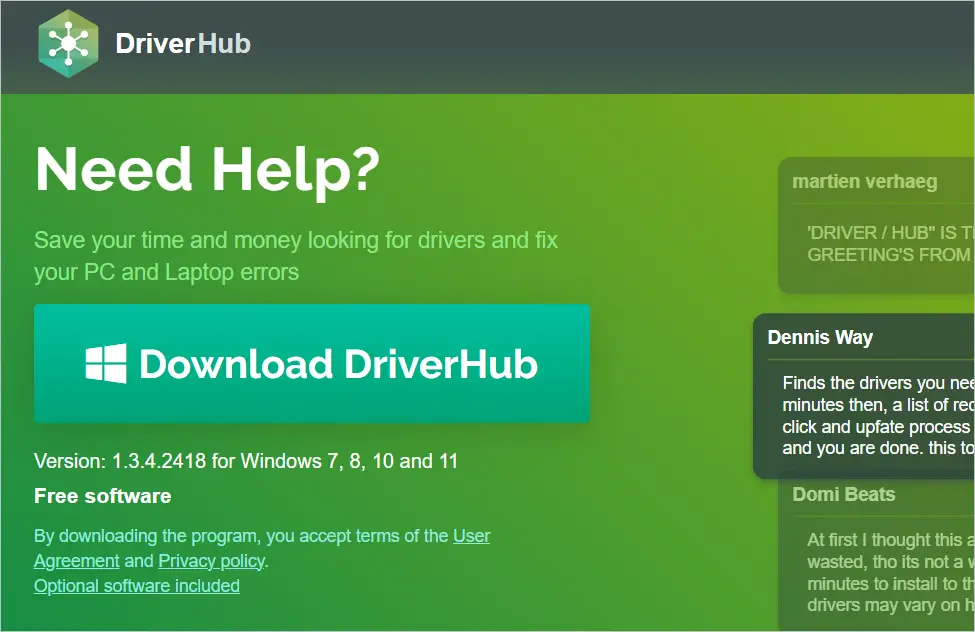
Task: Click the 'Finds the drivers you' review text
Action: click(878, 416)
